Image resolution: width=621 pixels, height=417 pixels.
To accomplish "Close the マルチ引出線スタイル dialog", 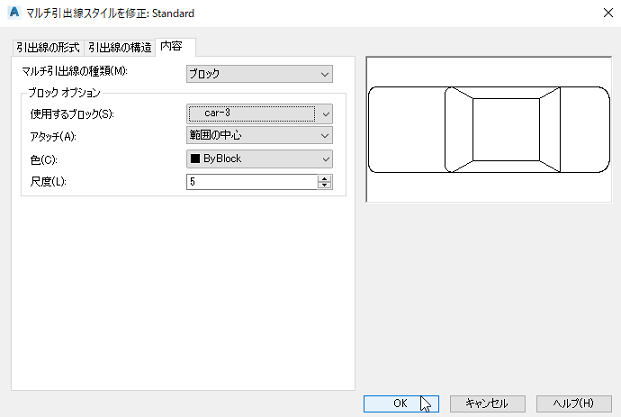I will (608, 13).
